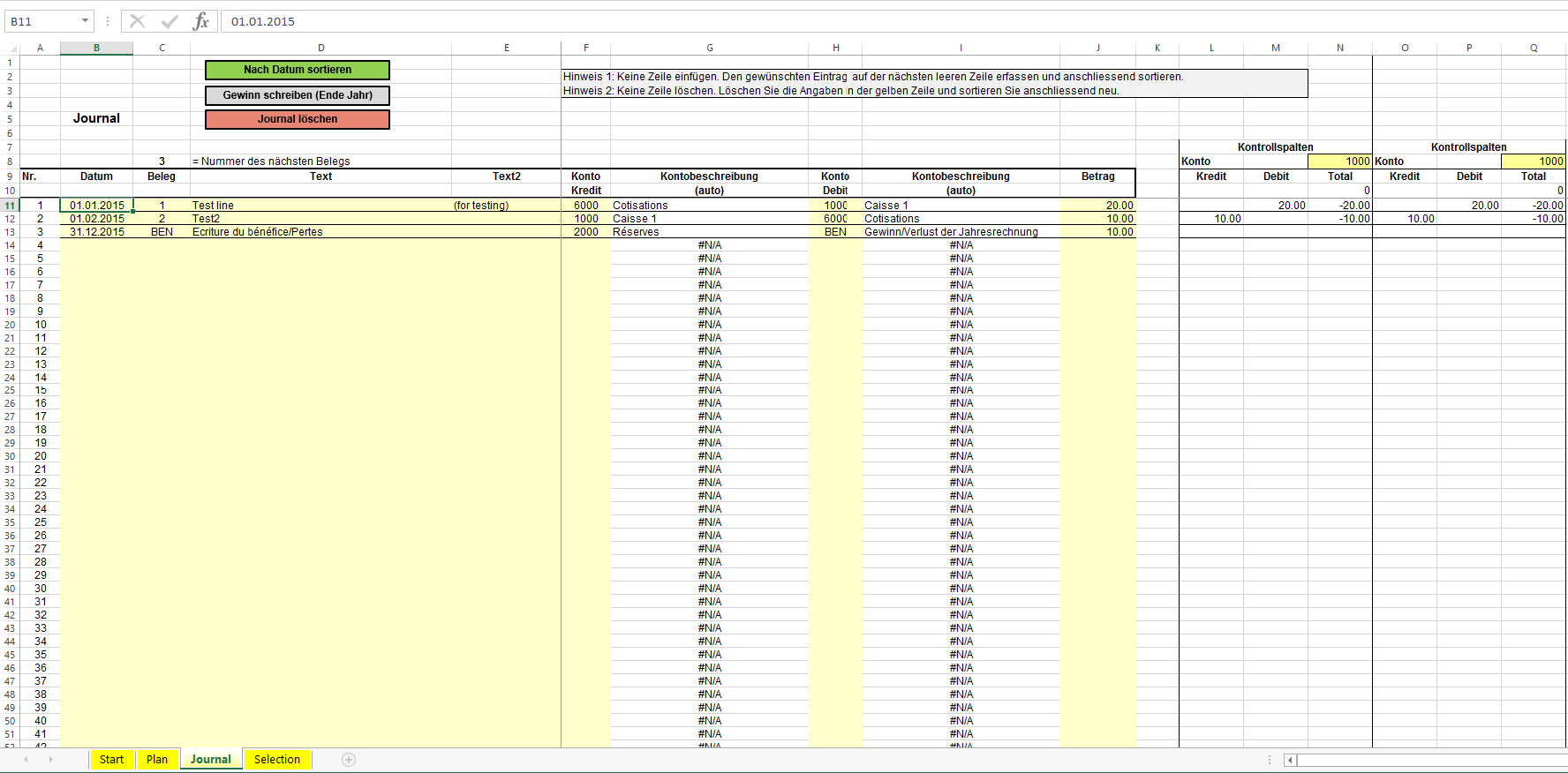The width and height of the screenshot is (1568, 773).
Task: Select column D header
Action: point(320,48)
